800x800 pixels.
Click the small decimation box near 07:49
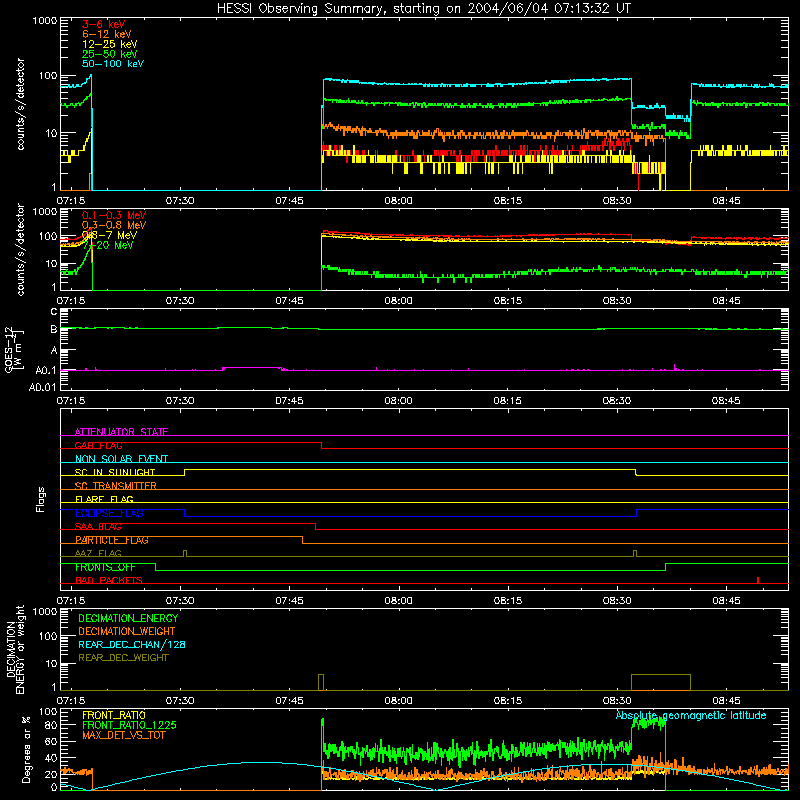321,682
